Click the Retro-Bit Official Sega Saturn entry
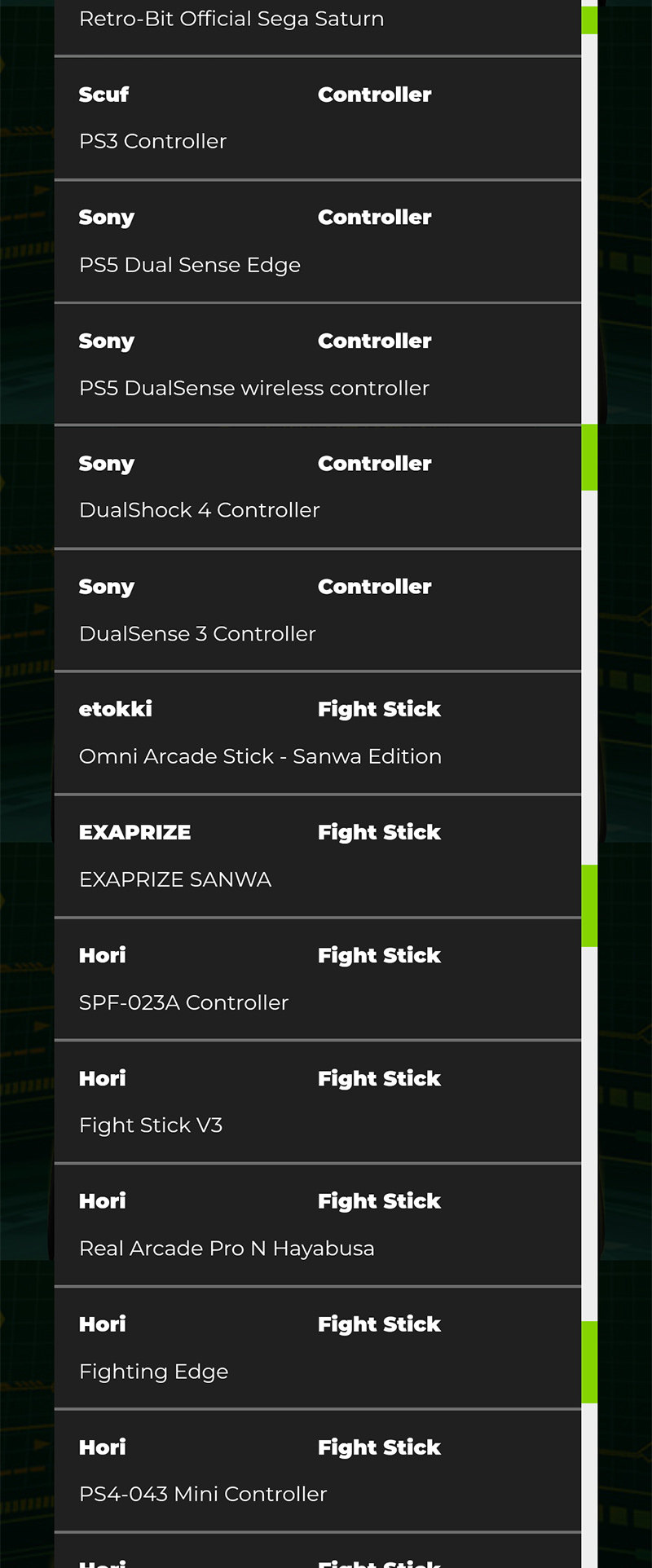The height and width of the screenshot is (1568, 652). pyautogui.click(x=231, y=19)
